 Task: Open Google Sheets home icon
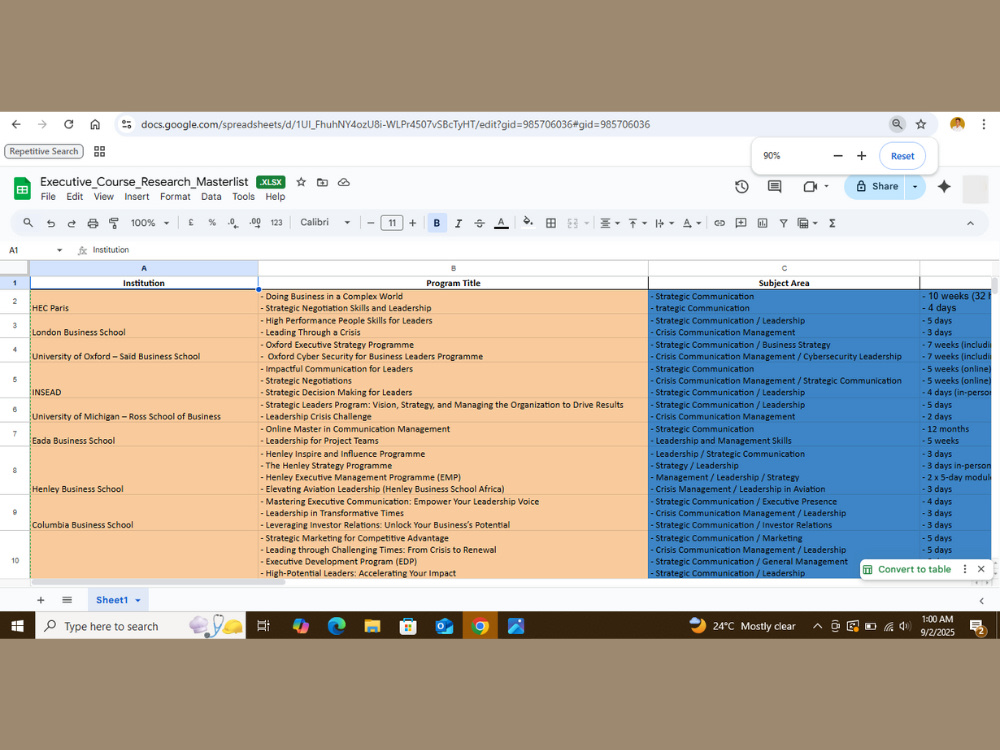tap(22, 189)
